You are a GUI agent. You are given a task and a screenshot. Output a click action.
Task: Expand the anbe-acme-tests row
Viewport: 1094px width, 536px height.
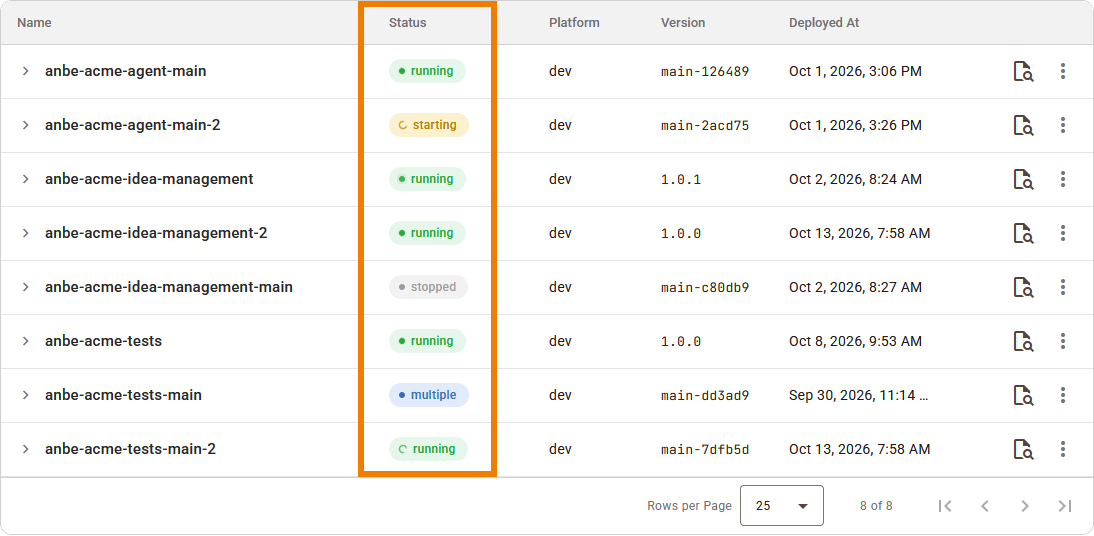[25, 341]
